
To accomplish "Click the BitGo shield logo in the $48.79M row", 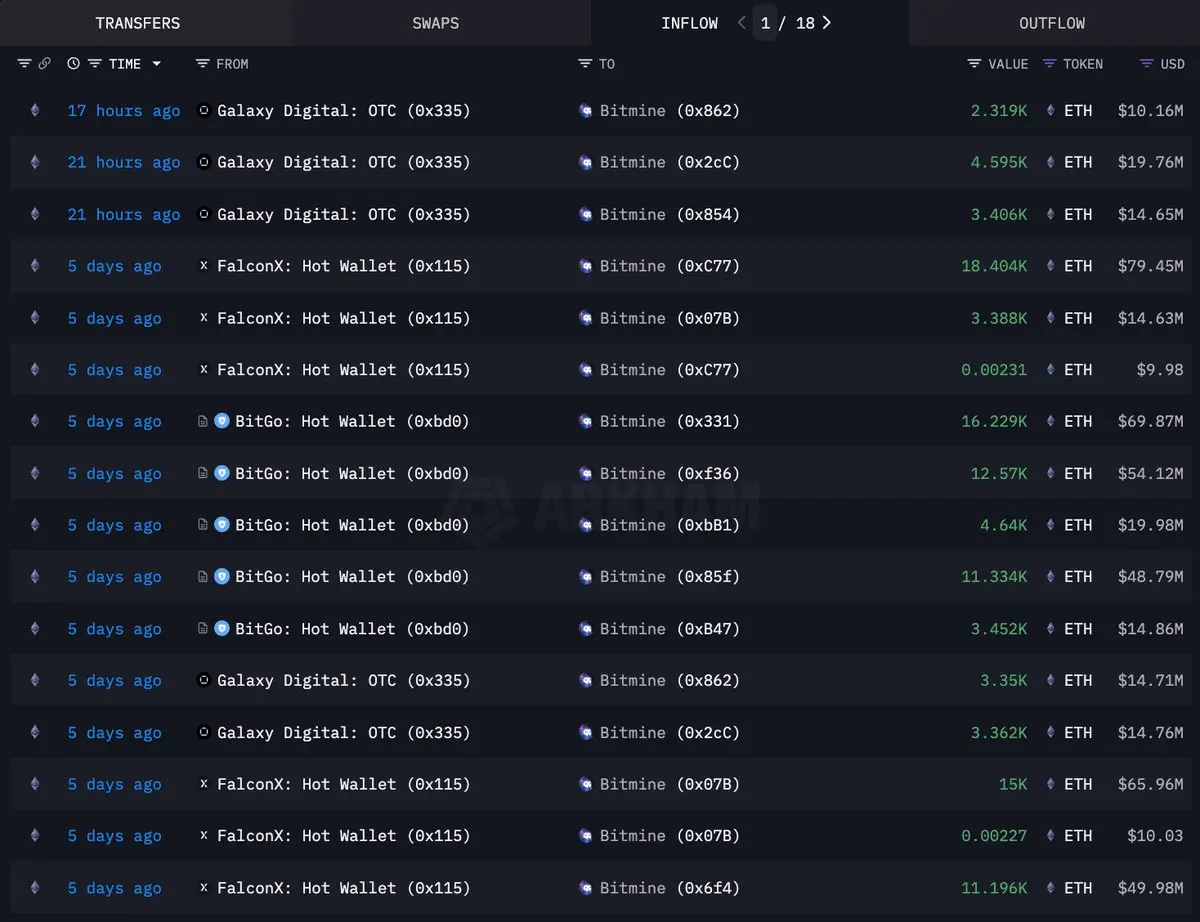I will tap(222, 576).
